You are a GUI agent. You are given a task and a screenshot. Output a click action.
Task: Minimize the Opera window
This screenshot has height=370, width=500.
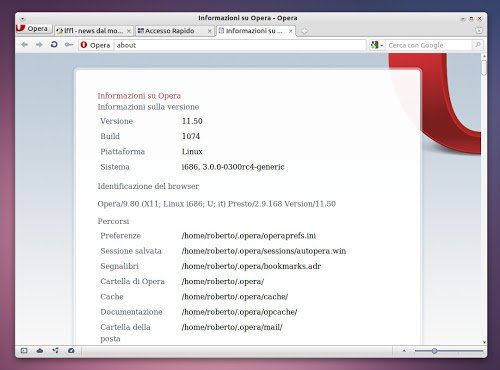tap(463, 19)
